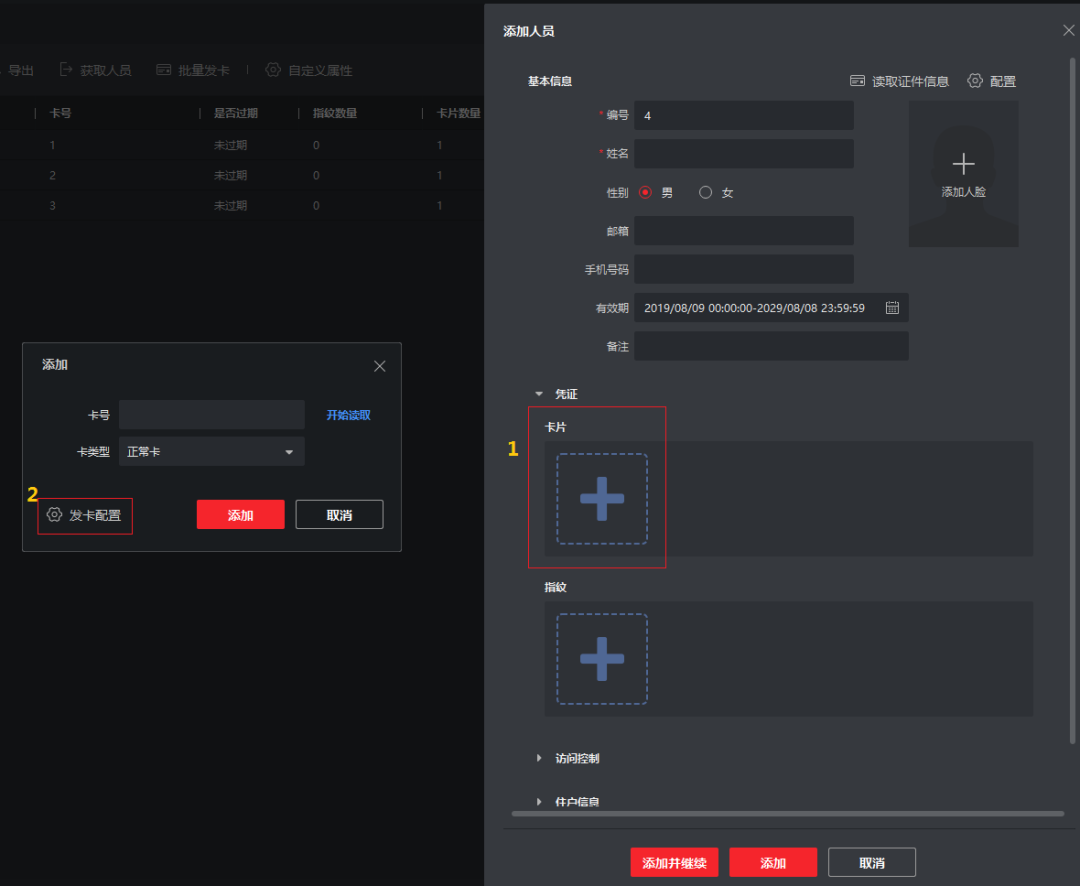This screenshot has height=886, width=1080.
Task: Click batch card issuing in toolbar
Action: pos(193,70)
